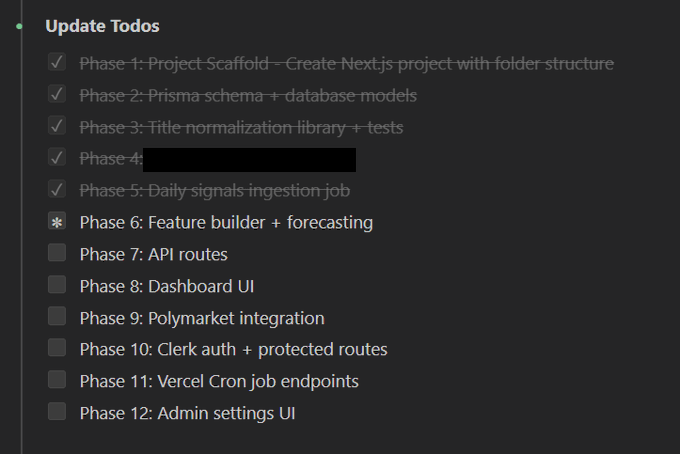The height and width of the screenshot is (454, 680).
Task: Click the checkmark next to Phase 4
Action: pos(57,158)
